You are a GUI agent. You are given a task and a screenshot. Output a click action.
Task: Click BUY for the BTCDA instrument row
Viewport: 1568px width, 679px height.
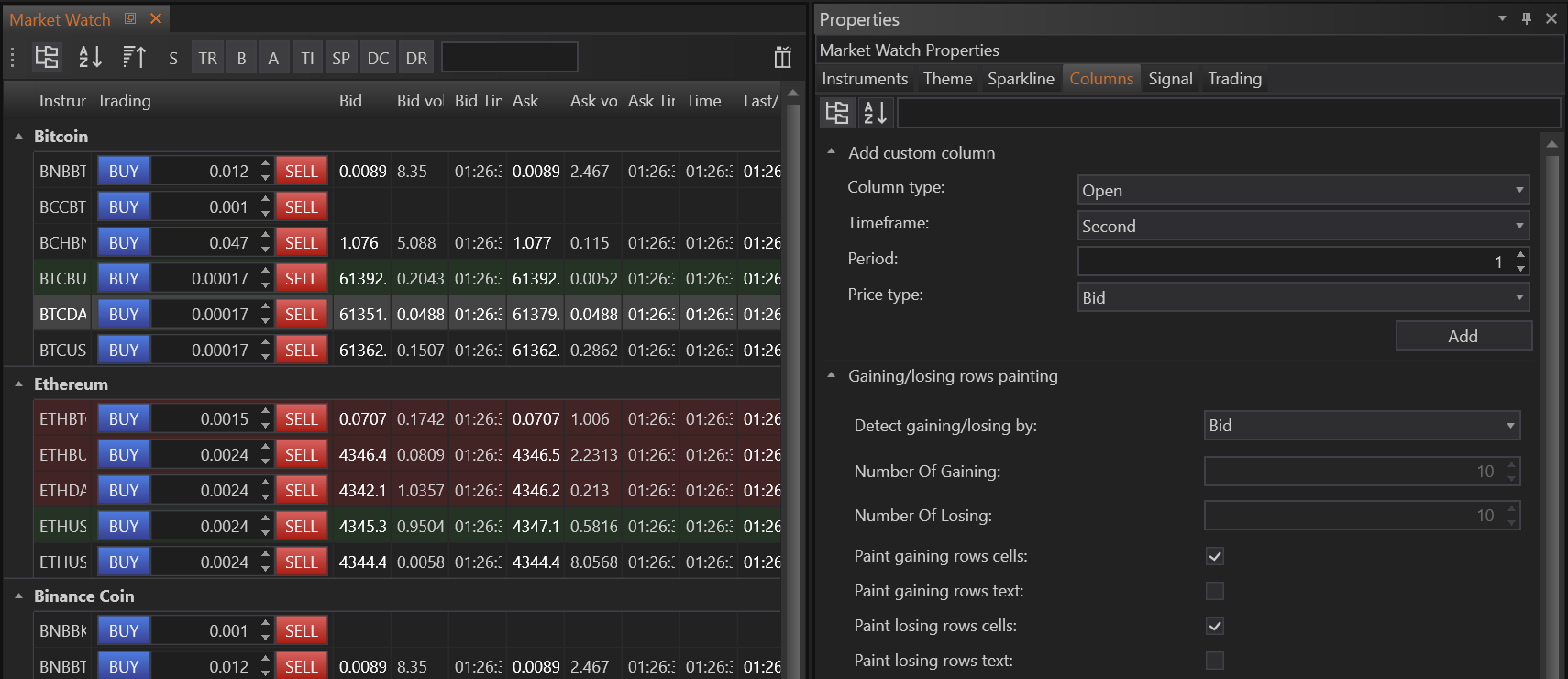(124, 315)
